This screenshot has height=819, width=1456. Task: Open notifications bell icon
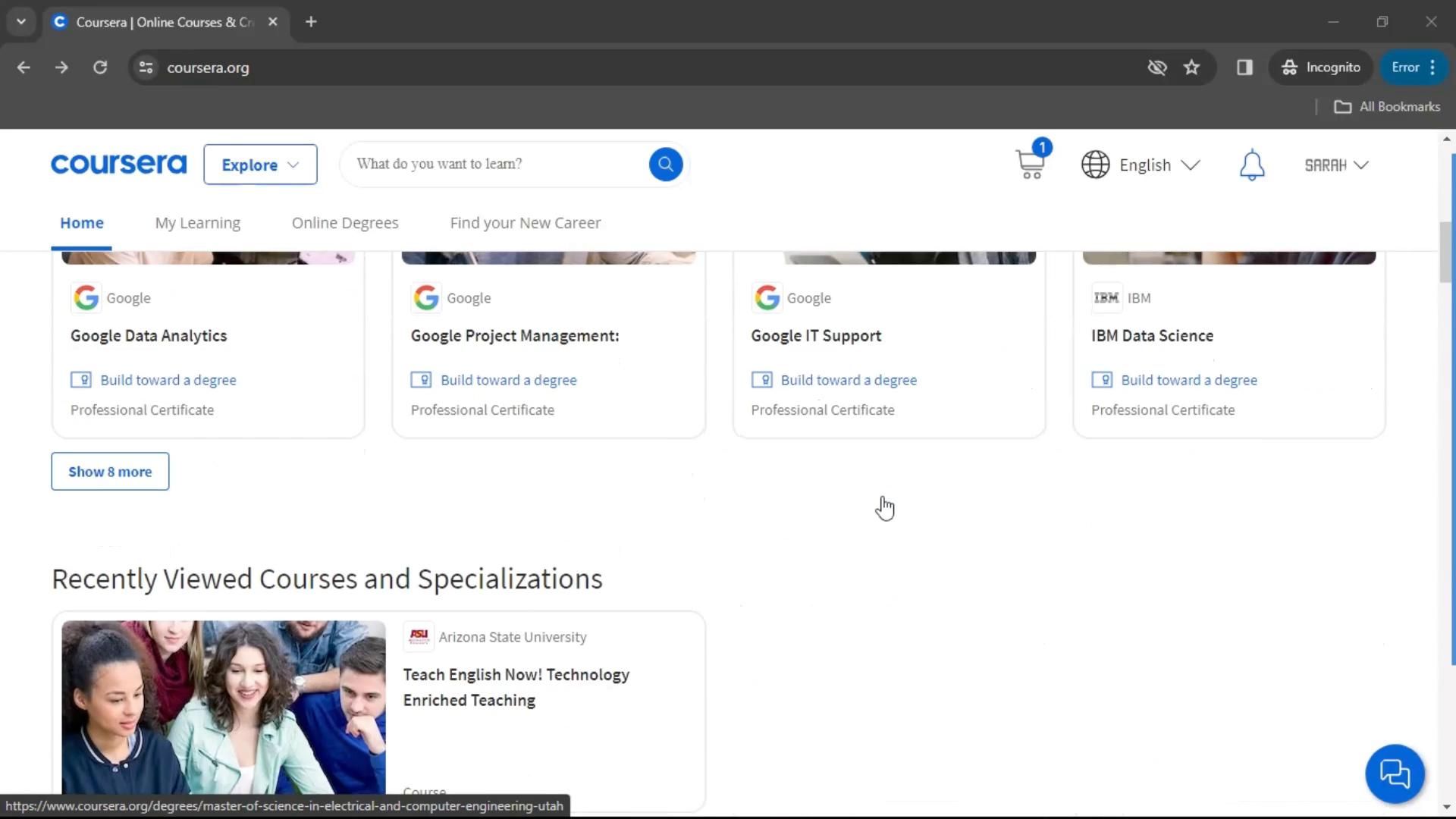pyautogui.click(x=1252, y=165)
